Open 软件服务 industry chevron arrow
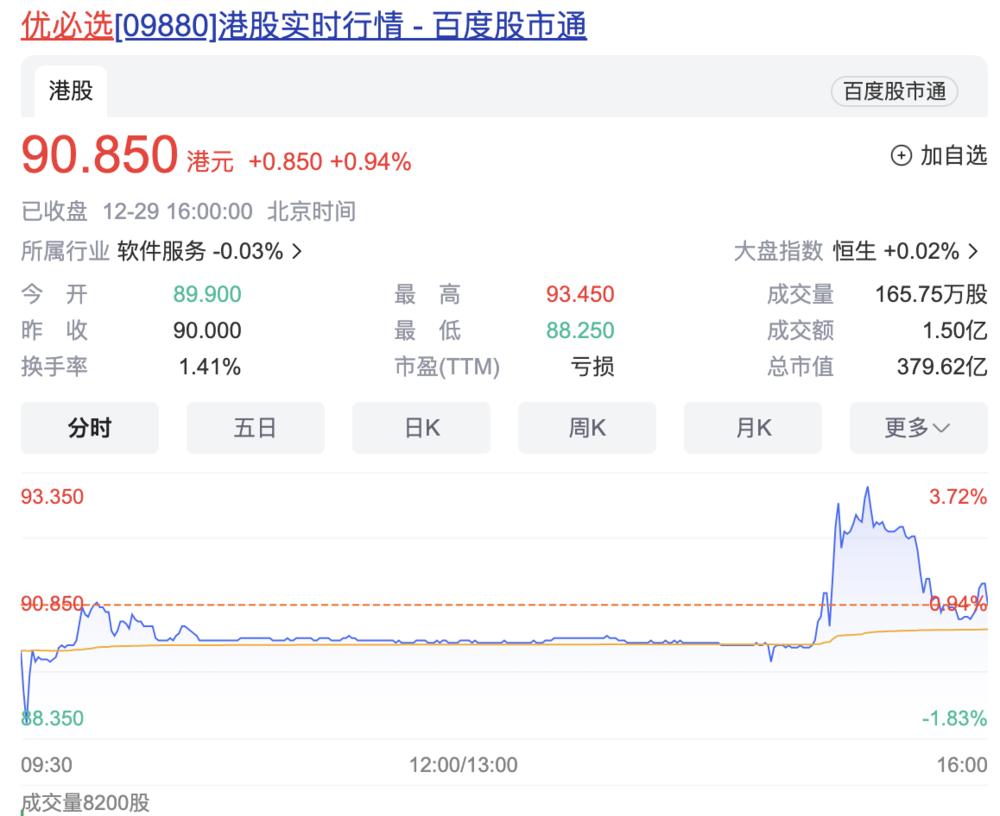The height and width of the screenshot is (816, 1000). [297, 251]
